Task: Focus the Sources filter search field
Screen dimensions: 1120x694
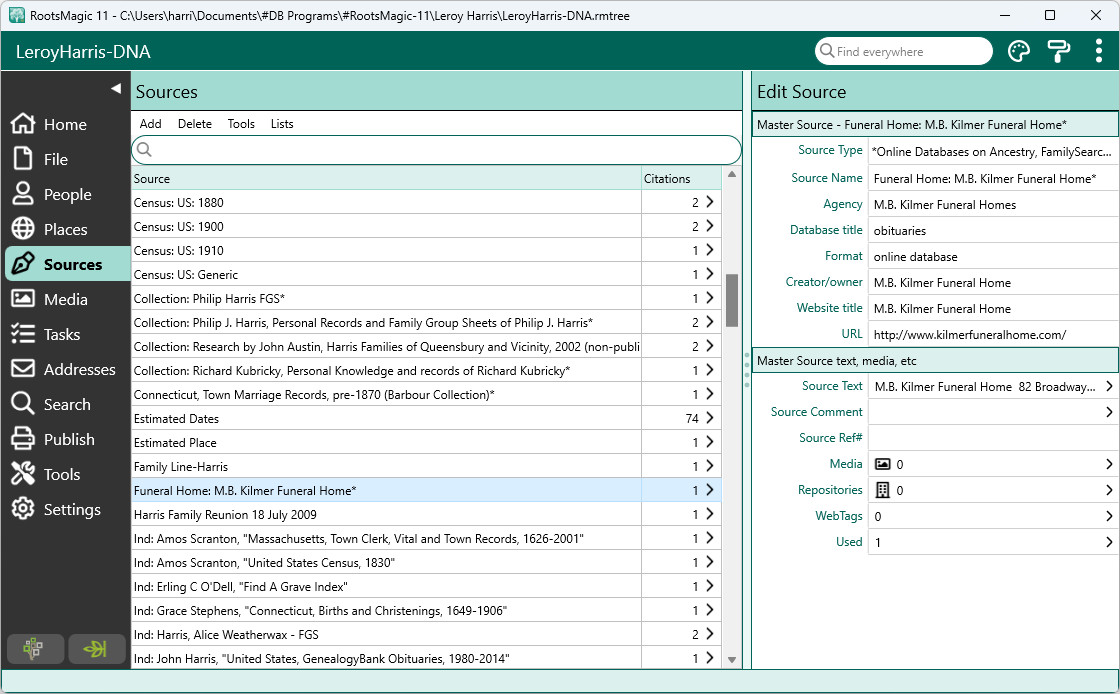Action: [436, 150]
